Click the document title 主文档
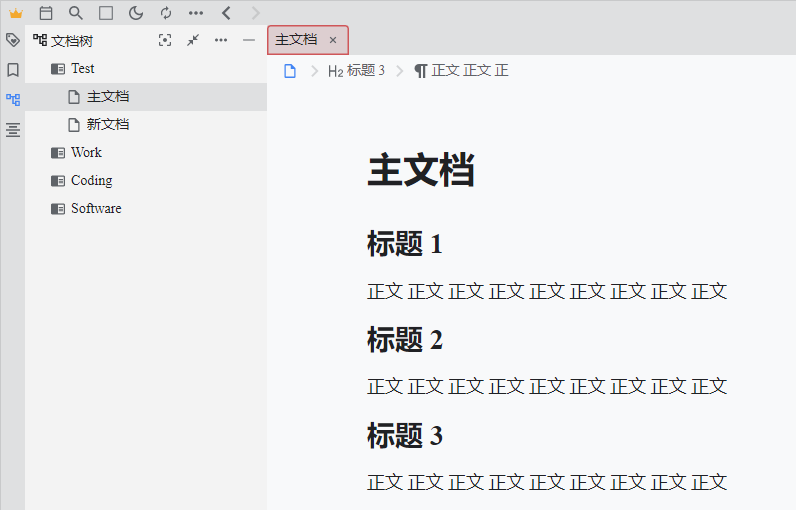 click(x=421, y=170)
